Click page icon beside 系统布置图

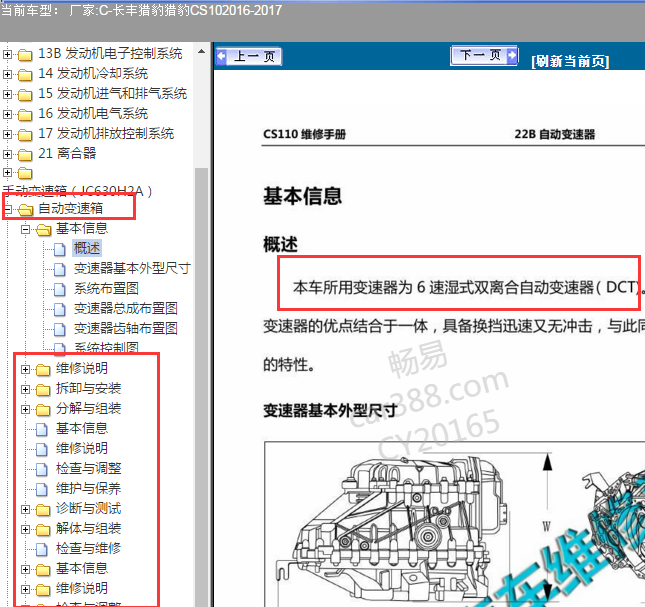pos(60,289)
